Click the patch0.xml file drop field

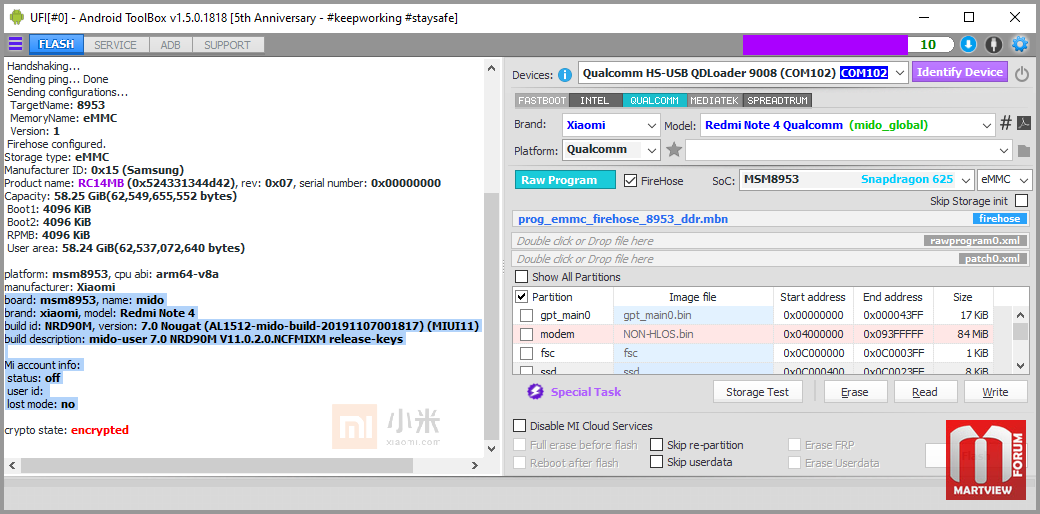tap(771, 259)
